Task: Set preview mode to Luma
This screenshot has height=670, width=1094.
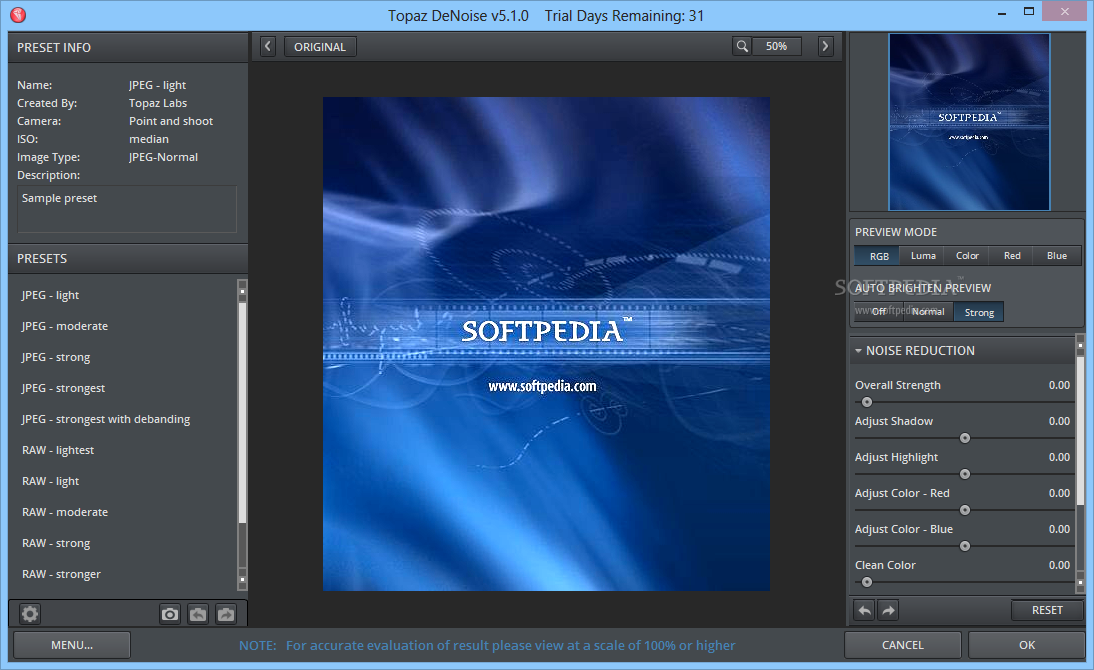Action: point(923,256)
